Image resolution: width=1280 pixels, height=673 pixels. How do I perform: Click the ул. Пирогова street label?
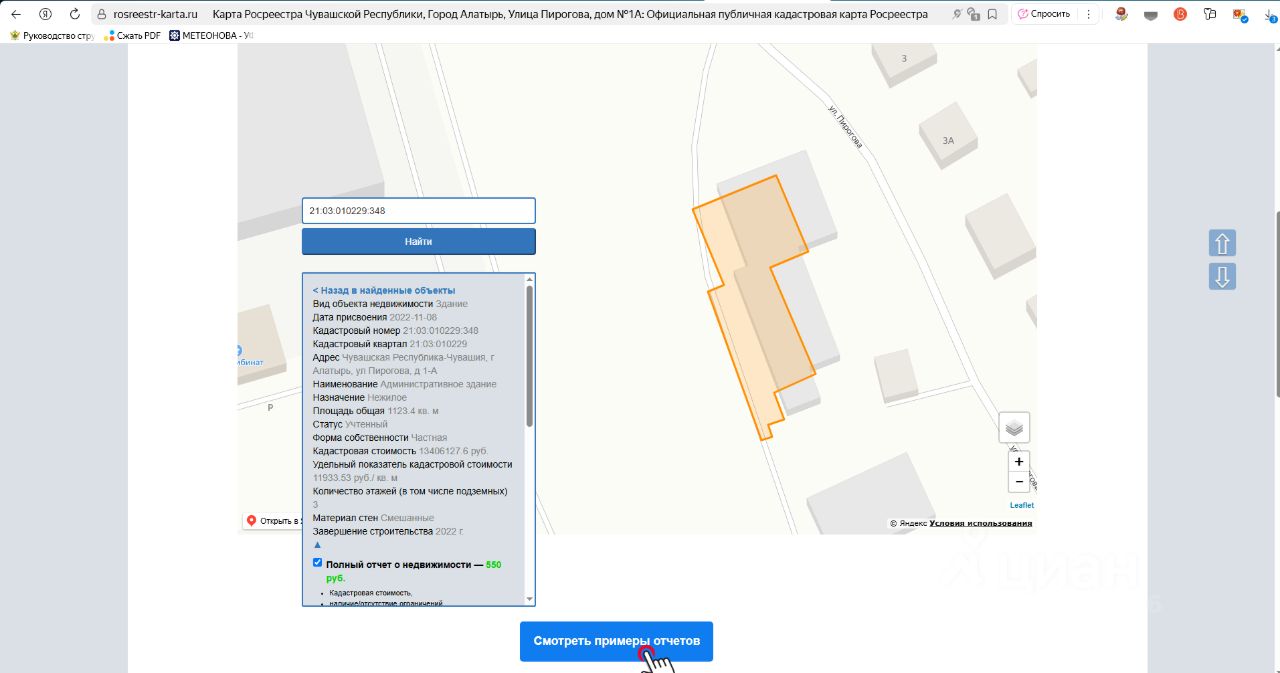[x=845, y=126]
